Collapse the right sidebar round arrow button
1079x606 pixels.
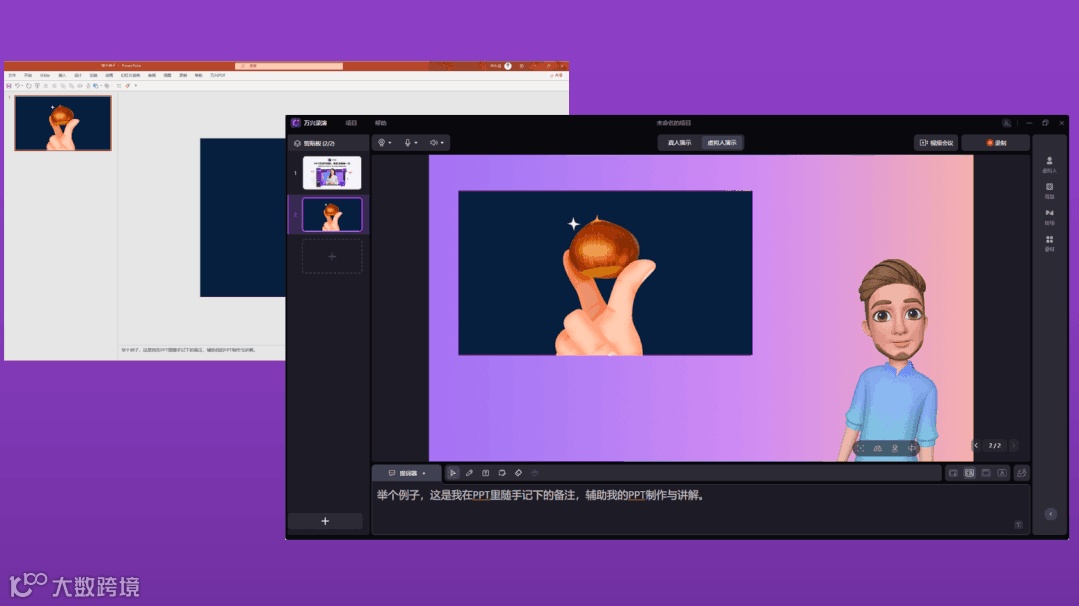pyautogui.click(x=1050, y=514)
